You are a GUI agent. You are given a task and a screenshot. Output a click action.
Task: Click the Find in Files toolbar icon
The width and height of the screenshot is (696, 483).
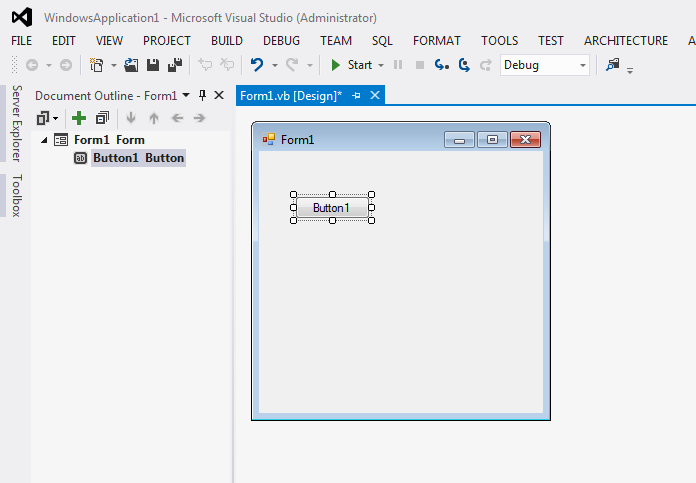click(x=613, y=65)
